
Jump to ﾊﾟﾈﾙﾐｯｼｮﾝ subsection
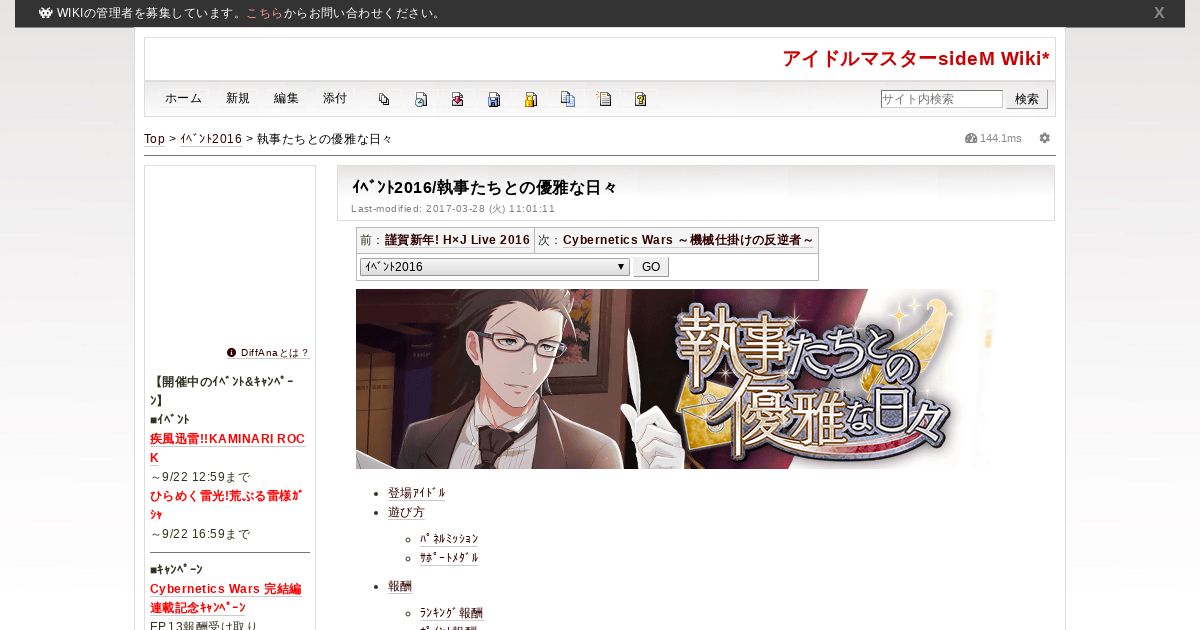point(449,539)
